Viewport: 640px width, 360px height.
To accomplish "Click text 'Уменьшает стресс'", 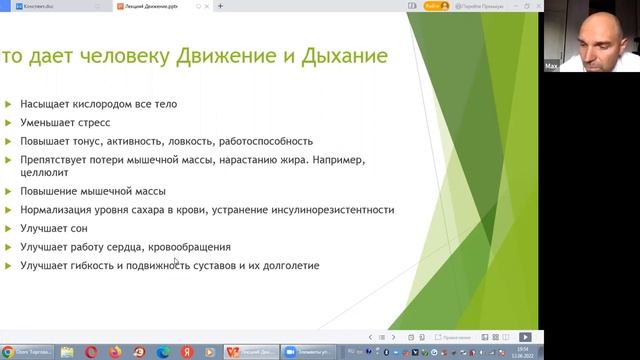I will point(65,122).
